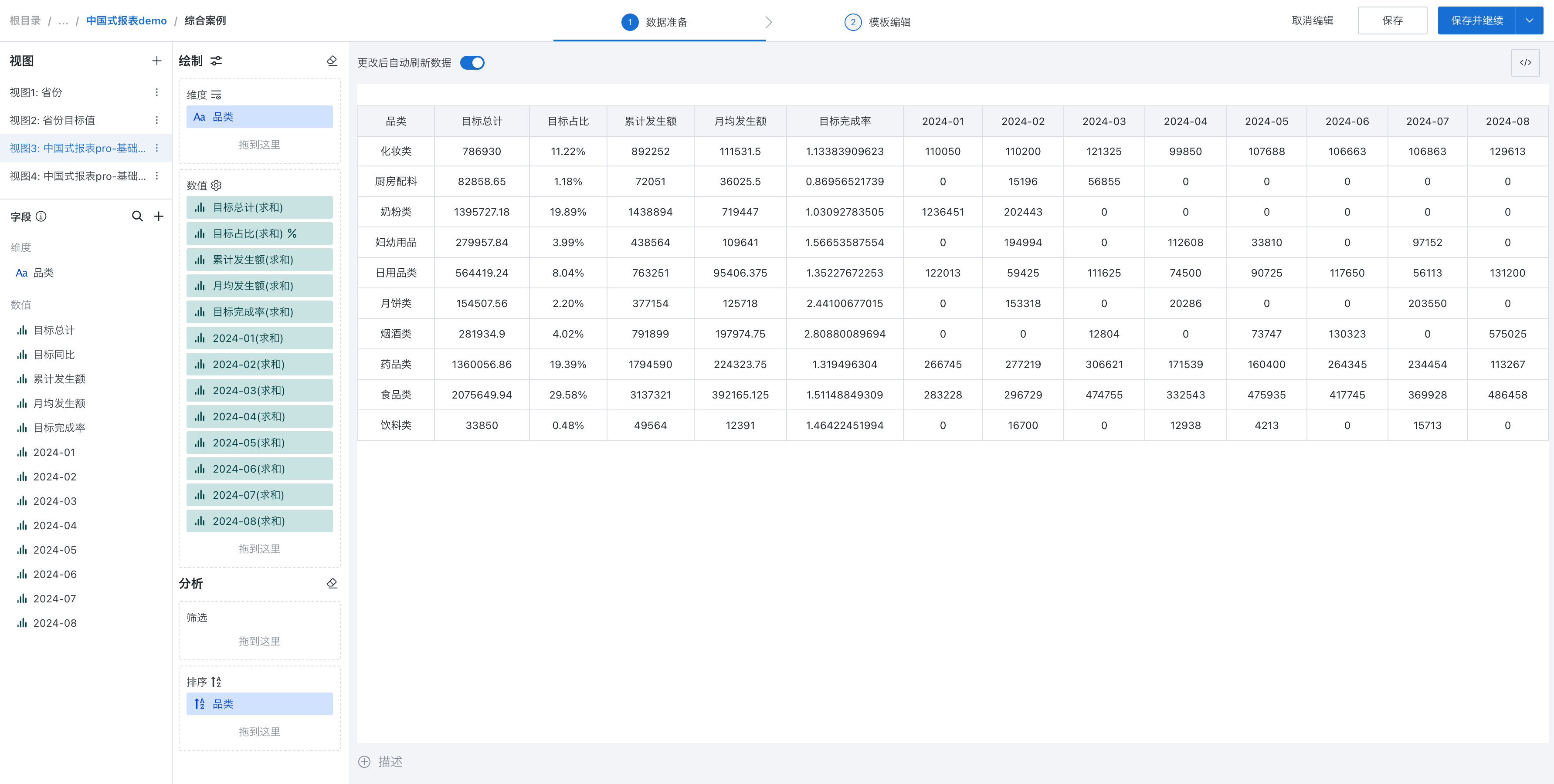Select the 月均发生额(求和) value pill
The image size is (1554, 784).
point(259,286)
